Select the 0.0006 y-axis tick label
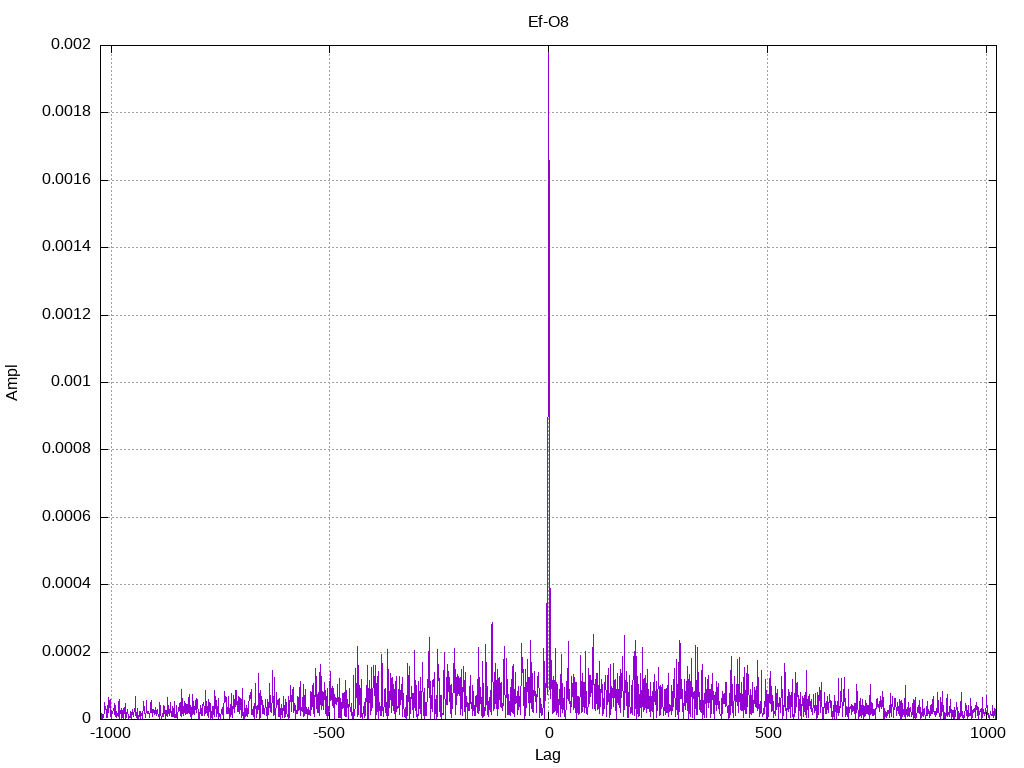Viewport: 1024px width, 768px height. click(66, 517)
